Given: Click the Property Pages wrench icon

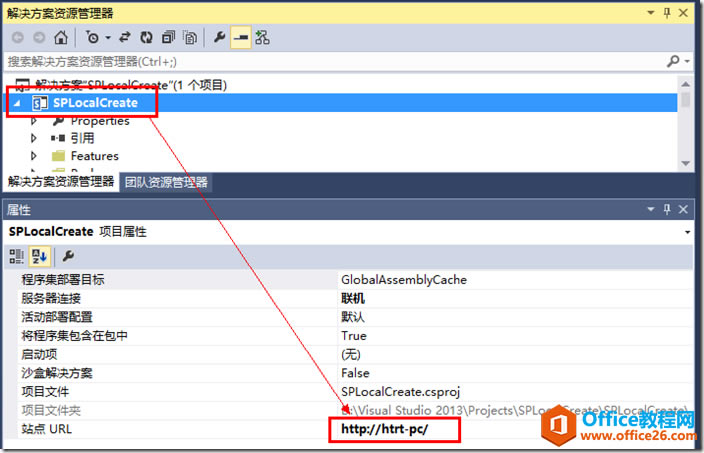Looking at the screenshot, I should [68, 256].
